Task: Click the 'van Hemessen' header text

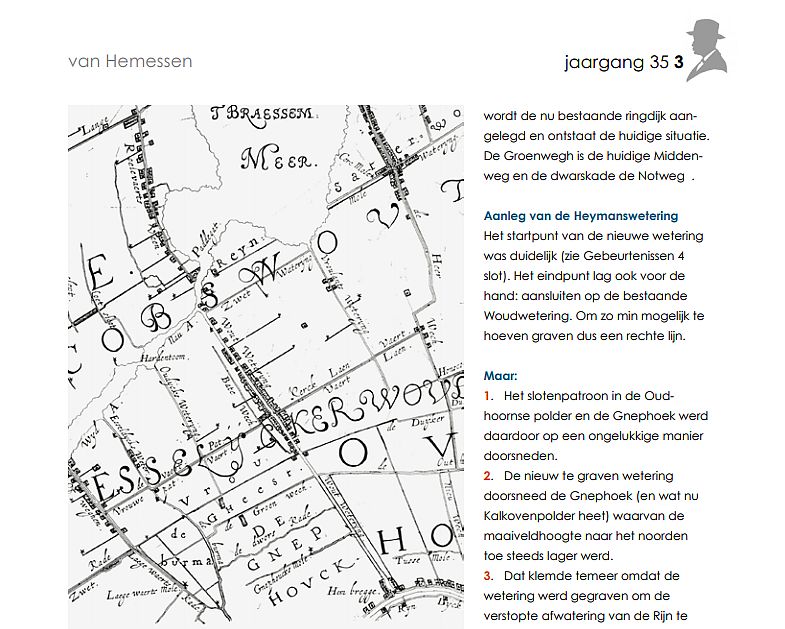Action: click(x=130, y=61)
